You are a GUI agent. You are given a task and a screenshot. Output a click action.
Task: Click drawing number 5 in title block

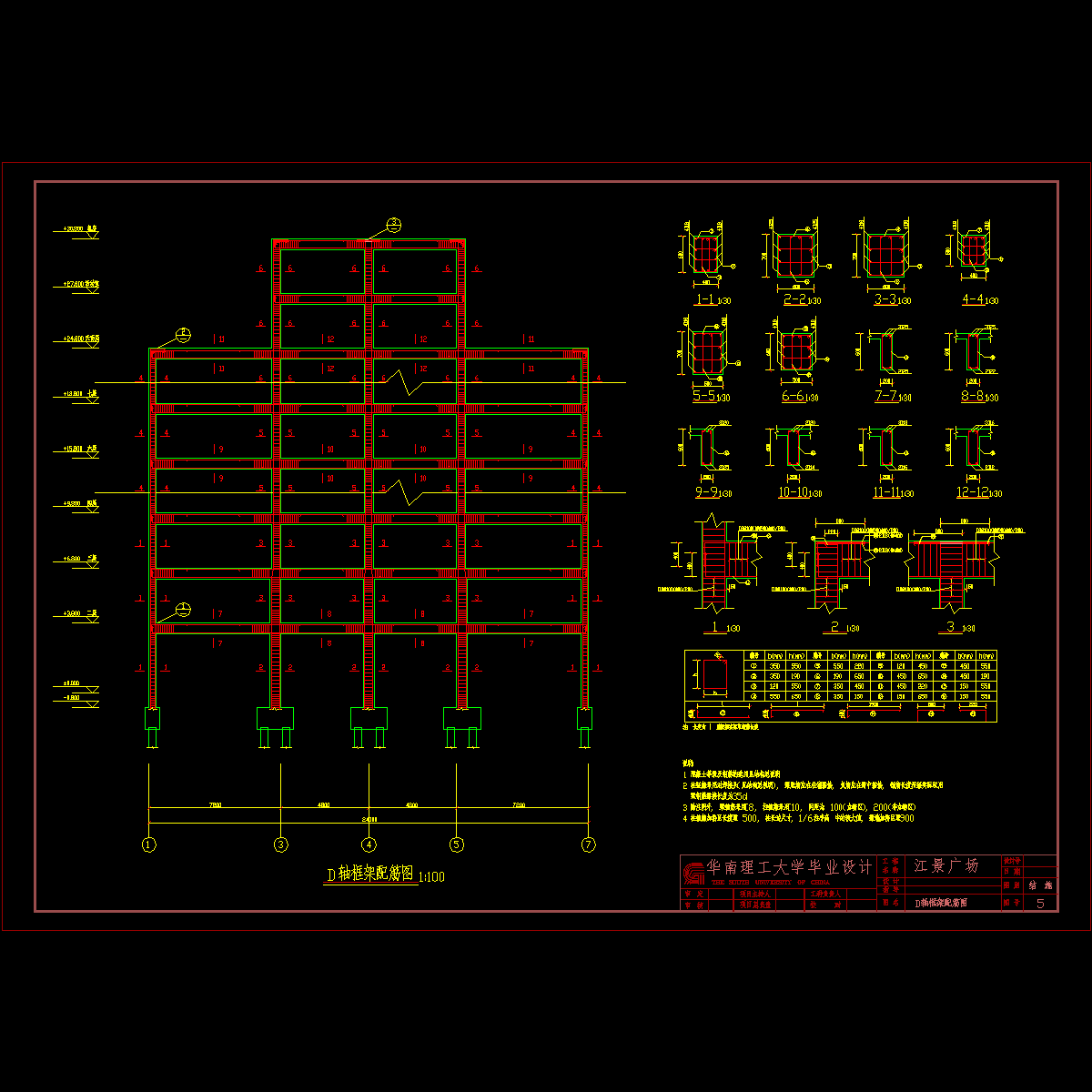pyautogui.click(x=1040, y=903)
